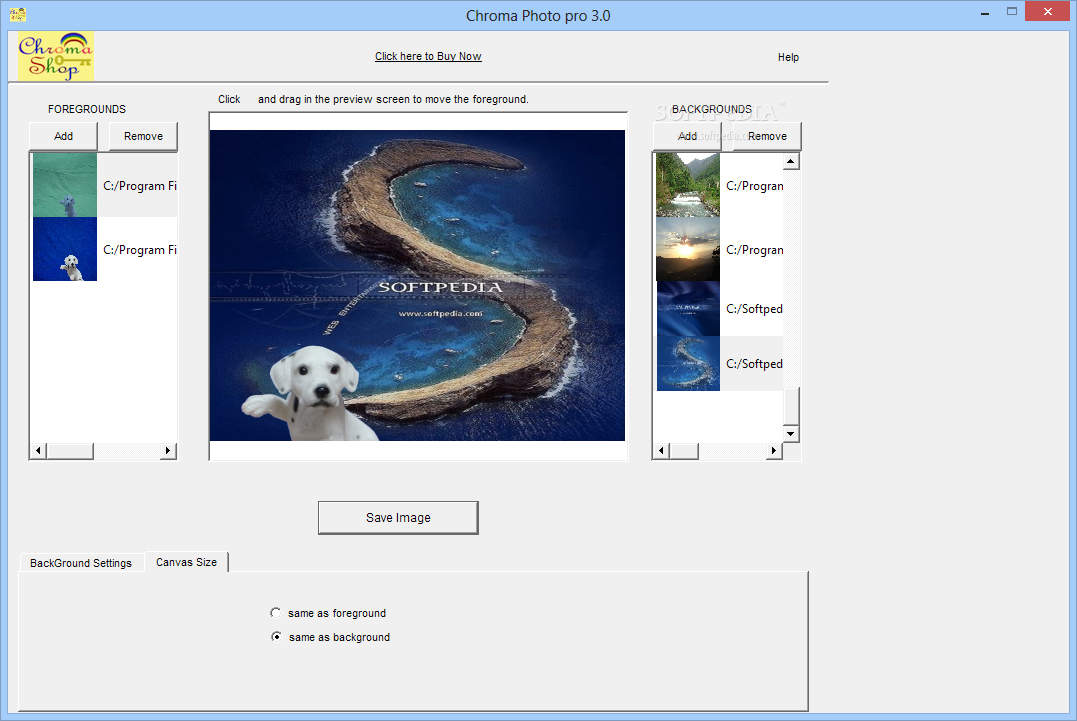Save the composed image
This screenshot has height=721, width=1077.
(398, 518)
